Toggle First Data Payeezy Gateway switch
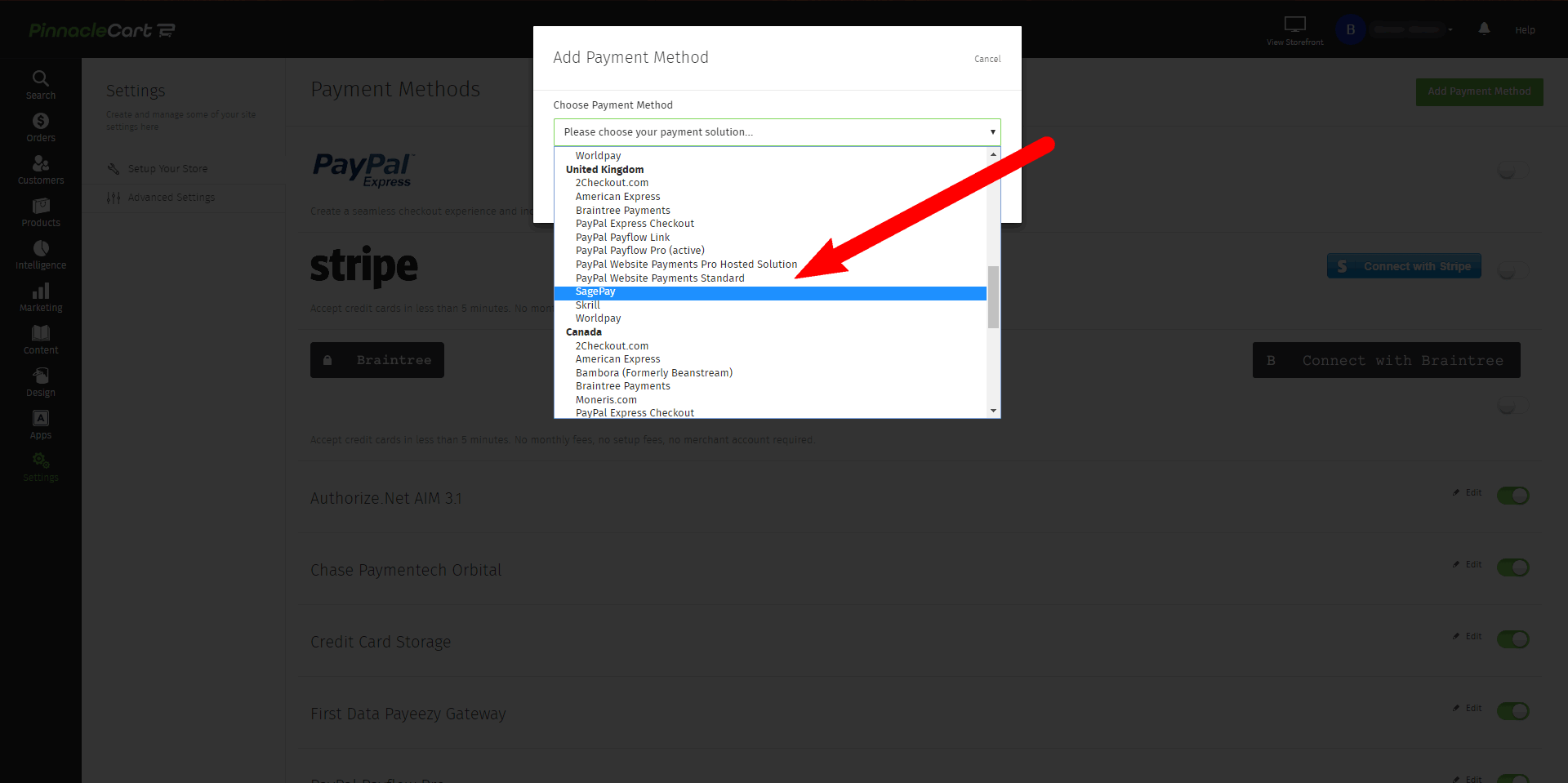 pos(1513,711)
